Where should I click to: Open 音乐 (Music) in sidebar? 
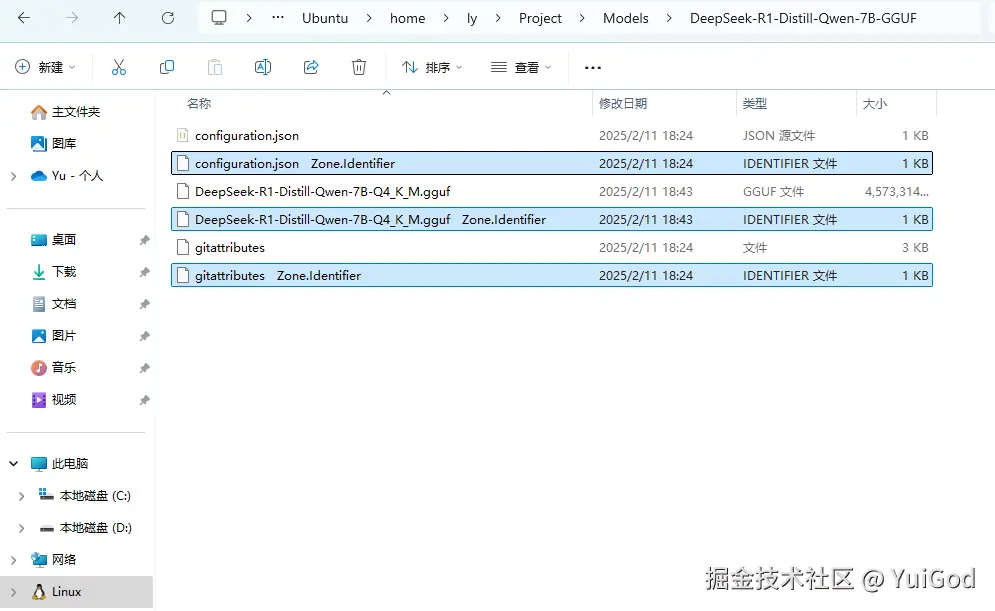point(53,367)
